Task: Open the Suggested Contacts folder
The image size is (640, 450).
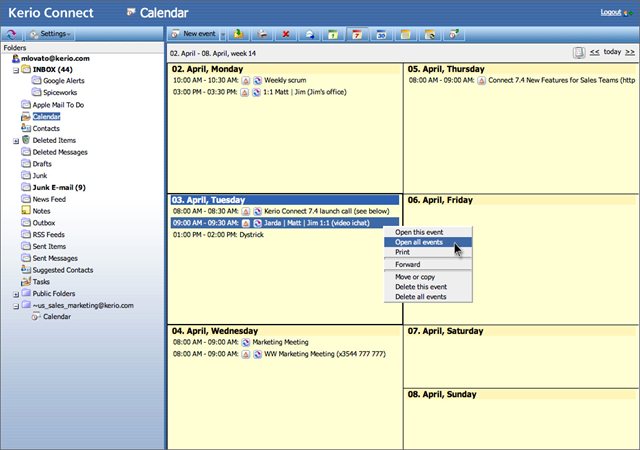Action: [63, 270]
